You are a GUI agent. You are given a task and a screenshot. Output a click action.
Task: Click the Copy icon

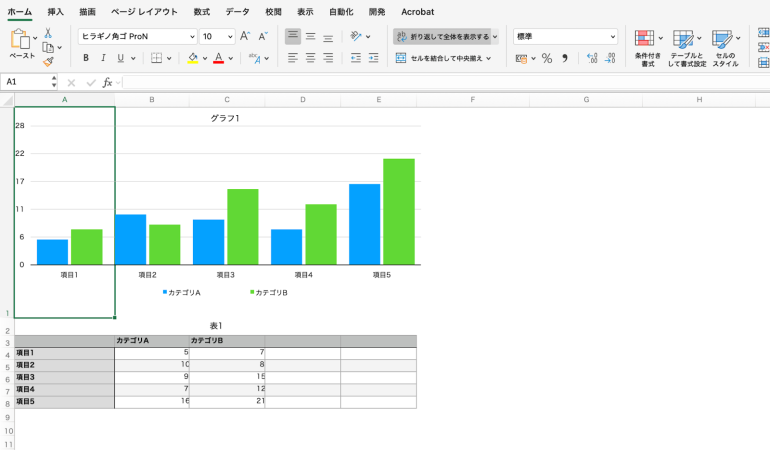coord(48,48)
